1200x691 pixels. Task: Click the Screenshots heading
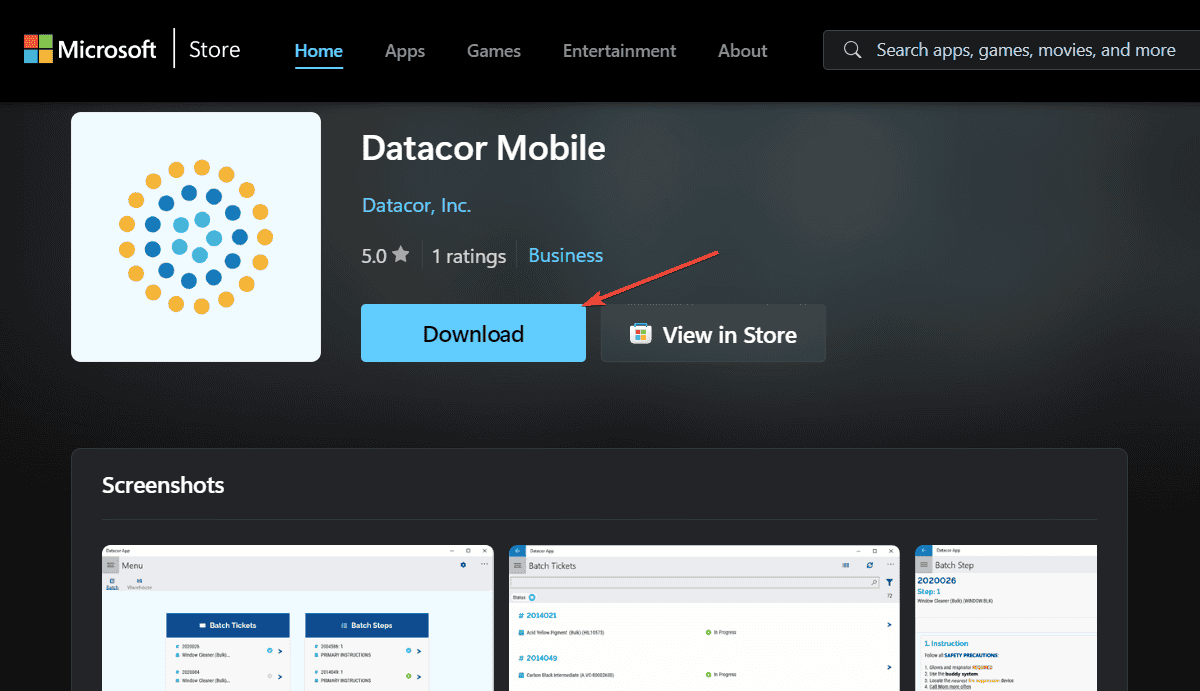(x=163, y=486)
